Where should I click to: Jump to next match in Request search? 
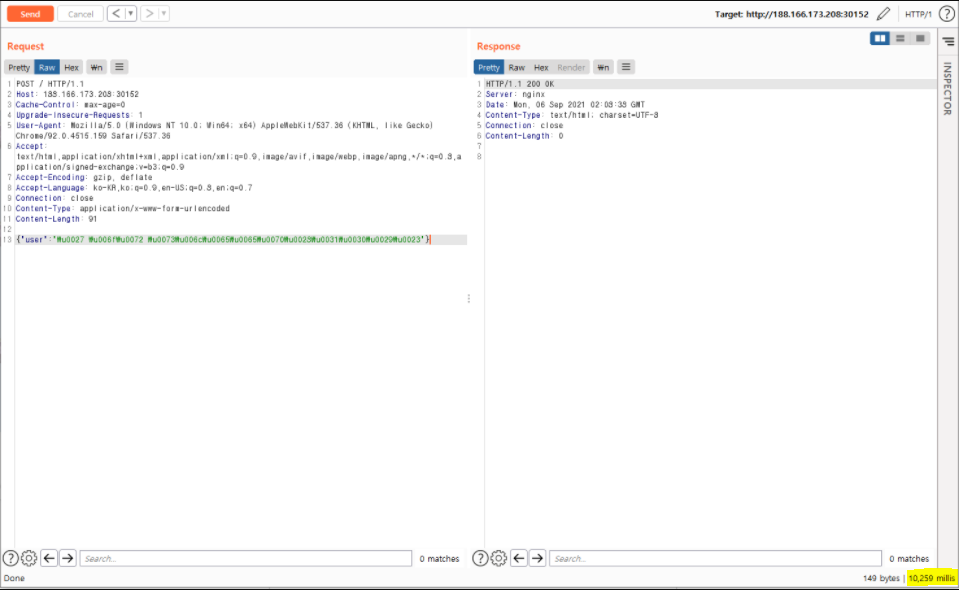(x=68, y=558)
